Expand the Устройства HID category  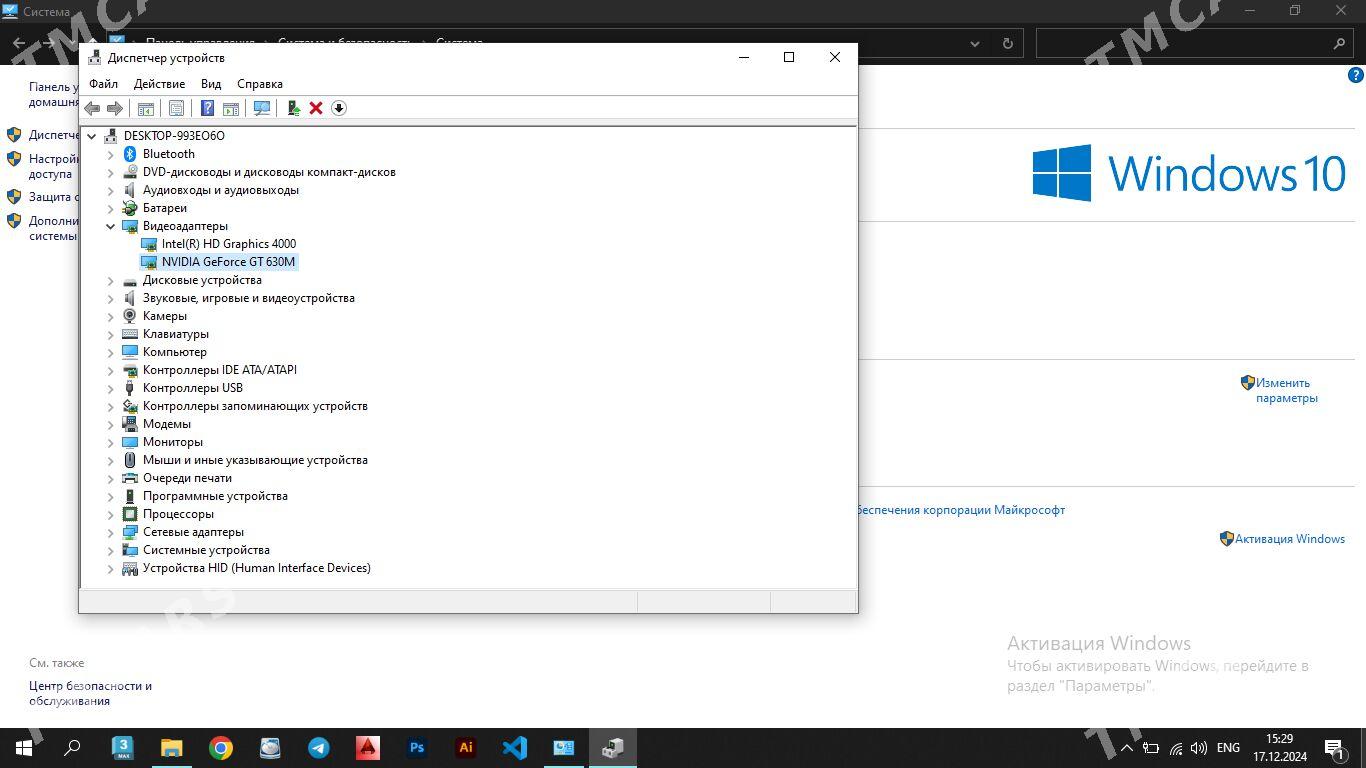tap(111, 568)
